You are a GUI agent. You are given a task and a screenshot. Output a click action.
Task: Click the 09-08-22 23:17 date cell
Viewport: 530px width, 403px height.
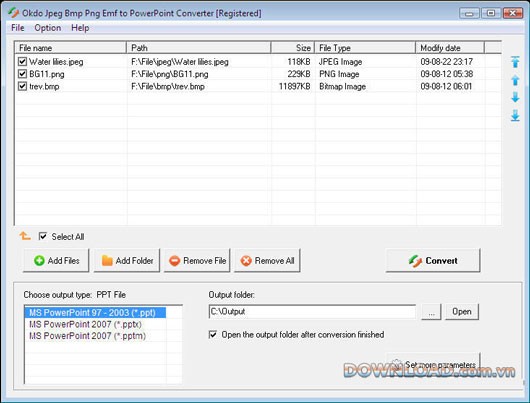pos(447,62)
